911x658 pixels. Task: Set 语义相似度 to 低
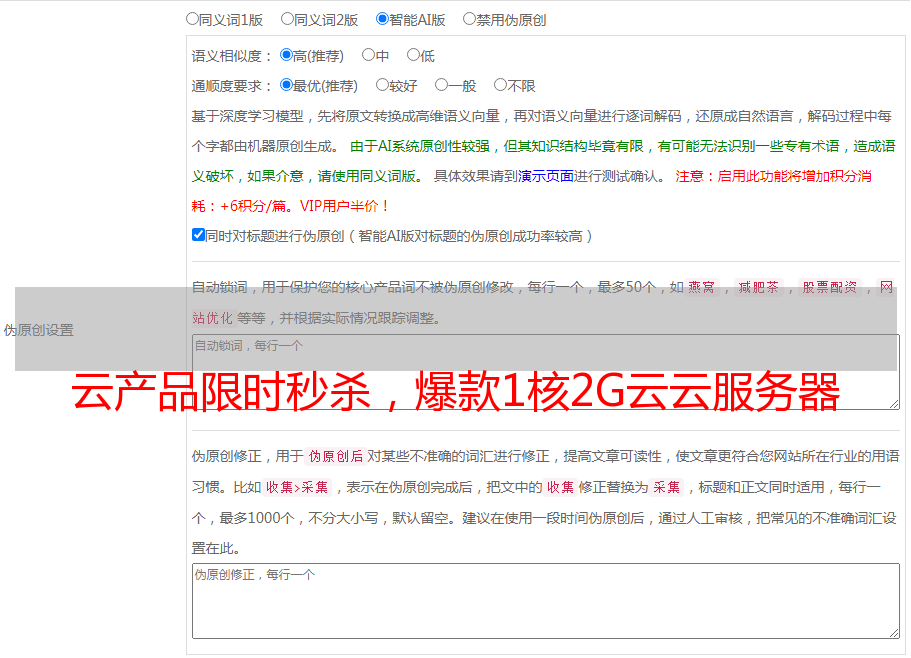coord(413,55)
